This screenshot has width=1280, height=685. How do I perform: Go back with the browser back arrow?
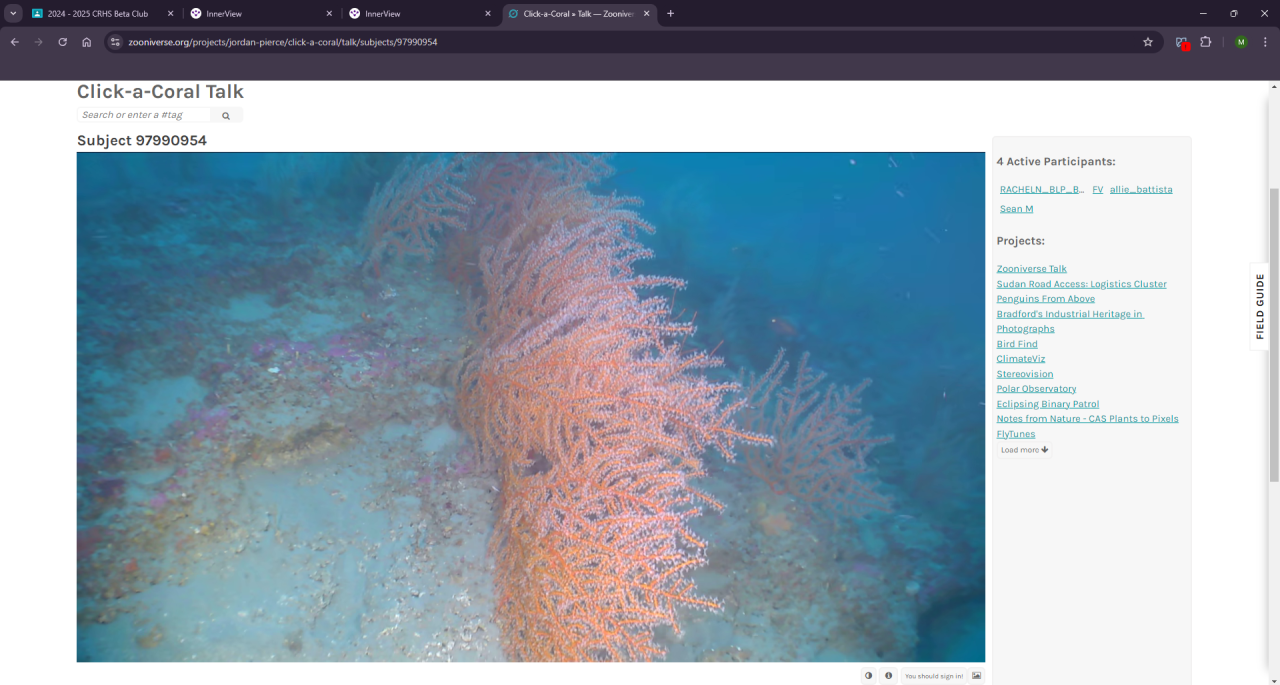tap(14, 42)
